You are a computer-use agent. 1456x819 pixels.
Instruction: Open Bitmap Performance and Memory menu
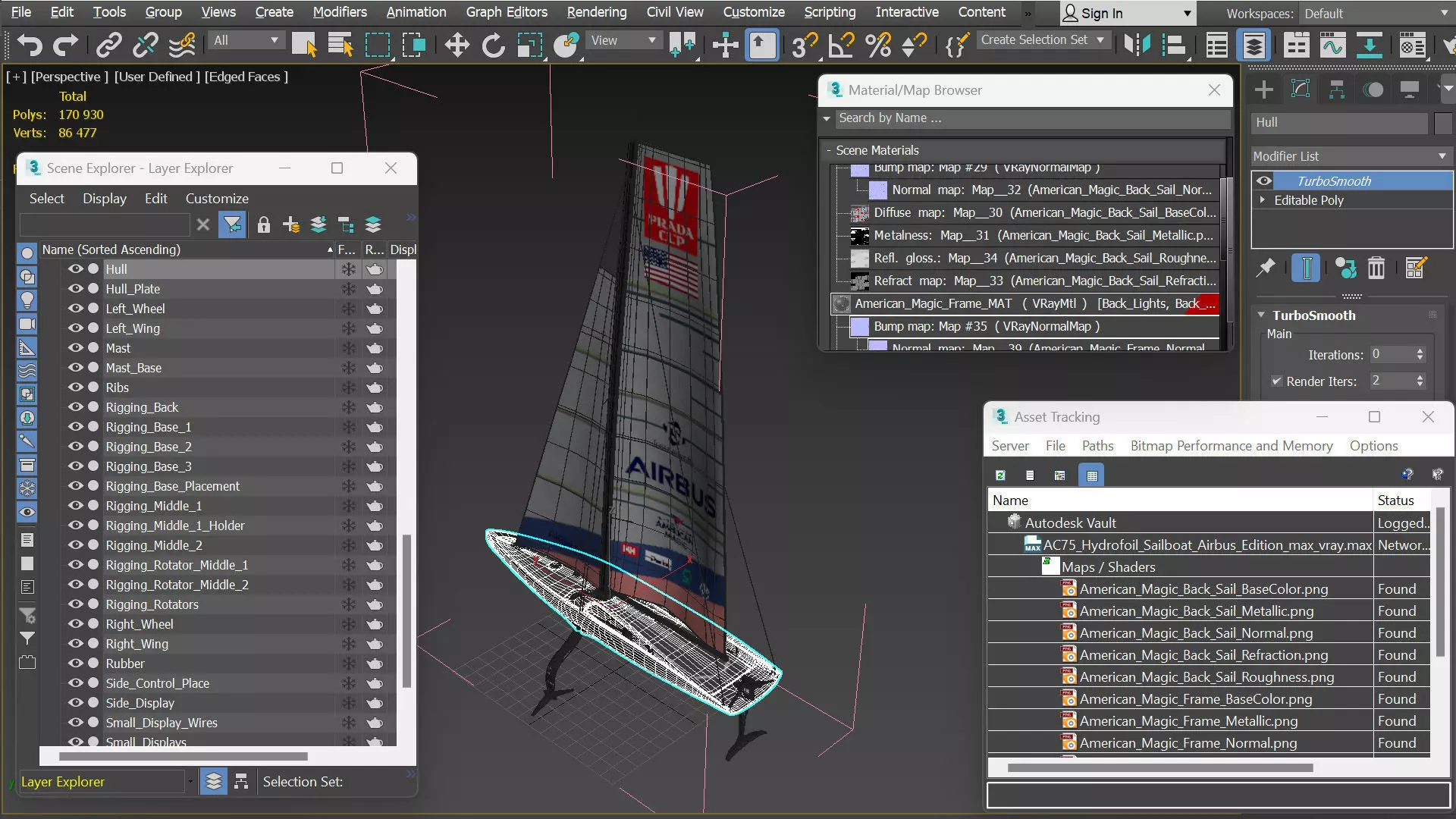[x=1232, y=446]
